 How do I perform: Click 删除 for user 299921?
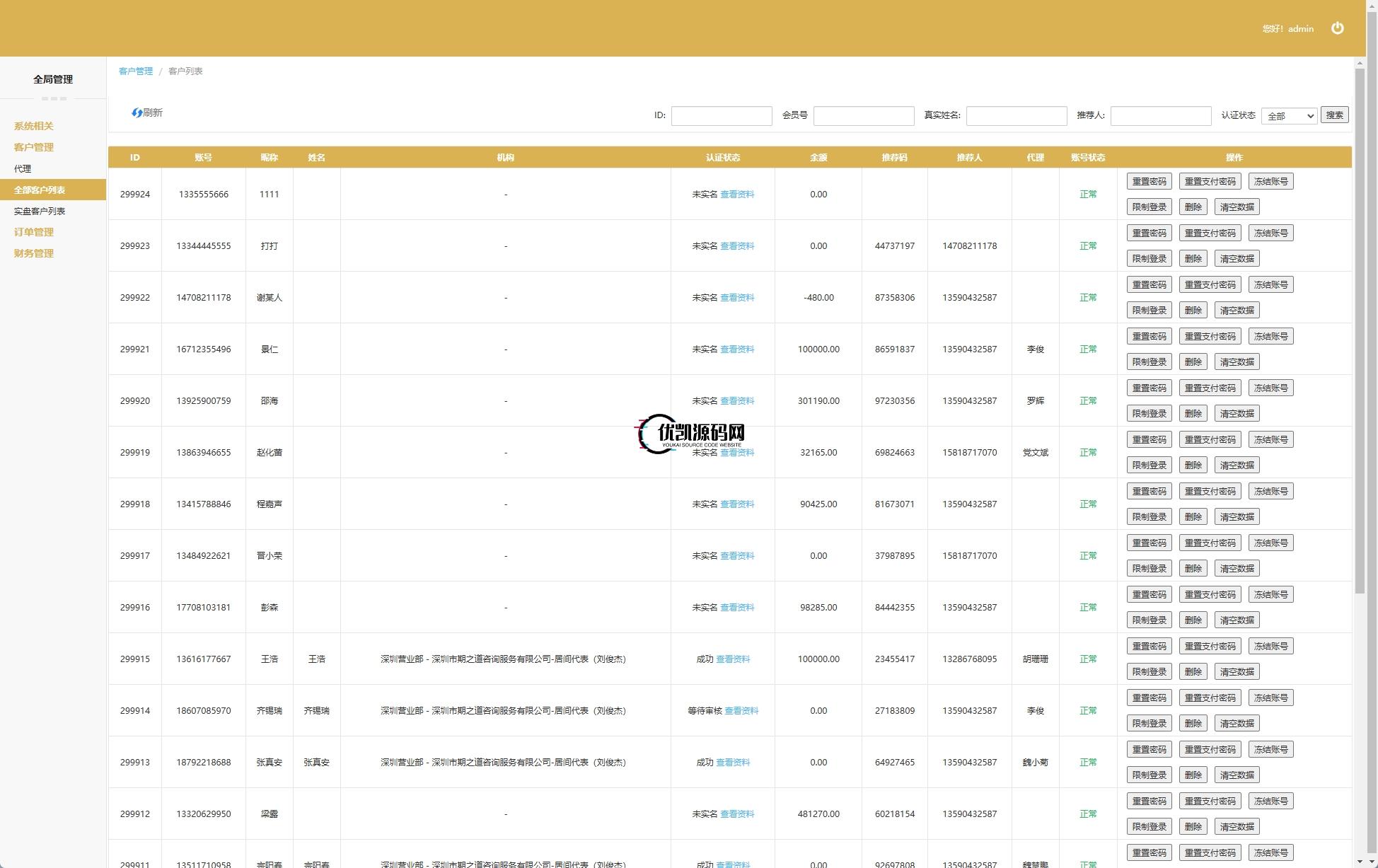coord(1193,362)
